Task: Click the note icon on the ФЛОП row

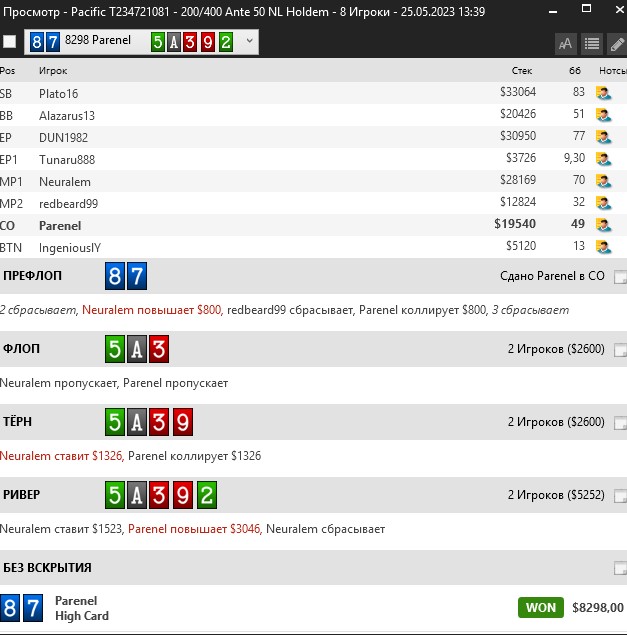Action: (x=620, y=350)
